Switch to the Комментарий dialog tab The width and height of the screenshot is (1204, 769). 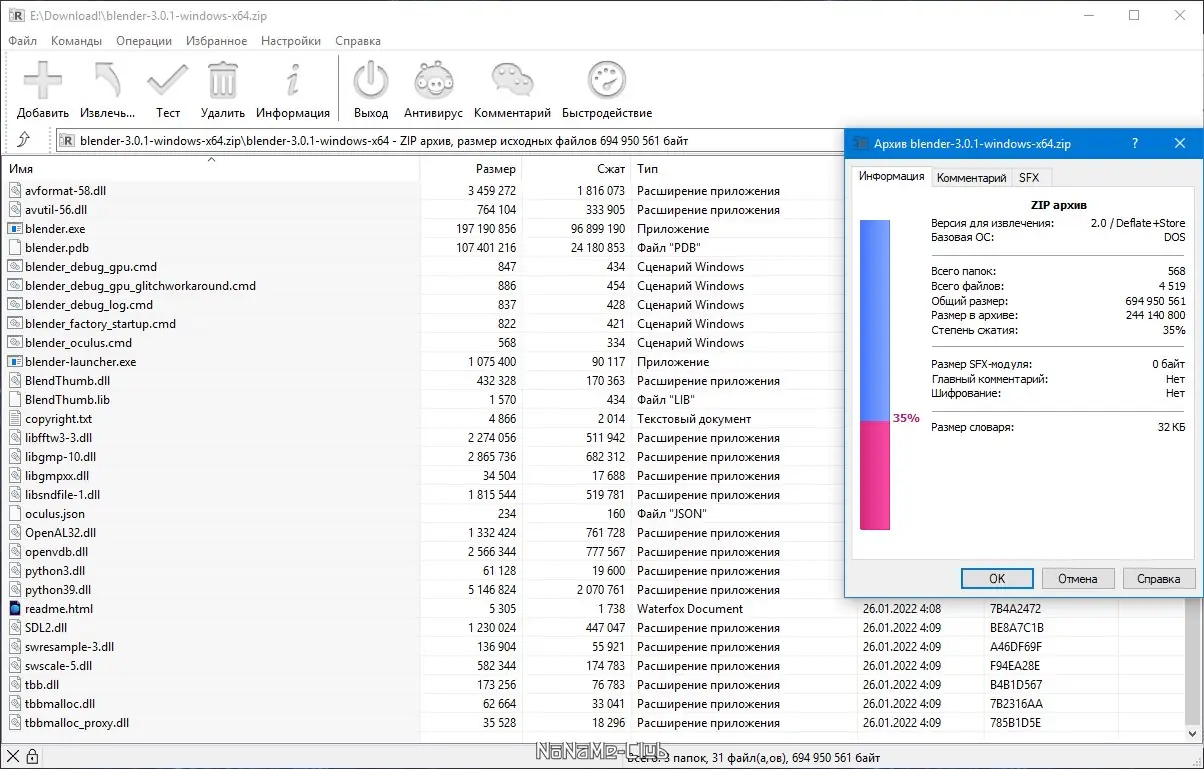pyautogui.click(x=970, y=178)
